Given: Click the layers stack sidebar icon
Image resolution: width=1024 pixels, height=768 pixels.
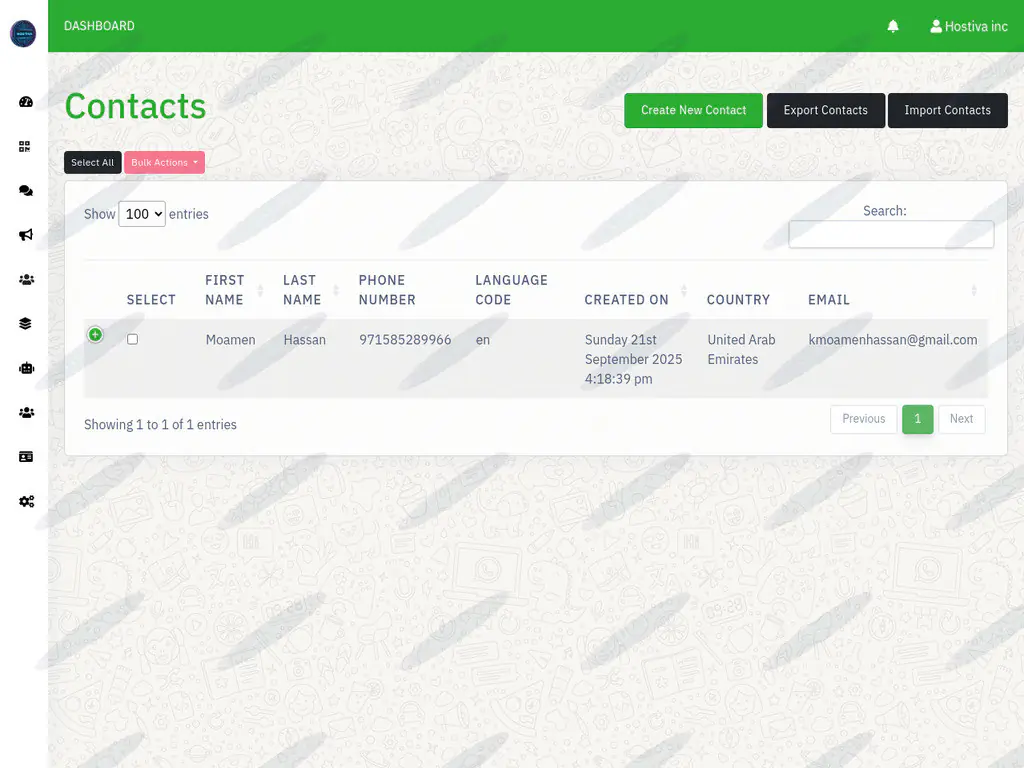Looking at the screenshot, I should [x=26, y=323].
